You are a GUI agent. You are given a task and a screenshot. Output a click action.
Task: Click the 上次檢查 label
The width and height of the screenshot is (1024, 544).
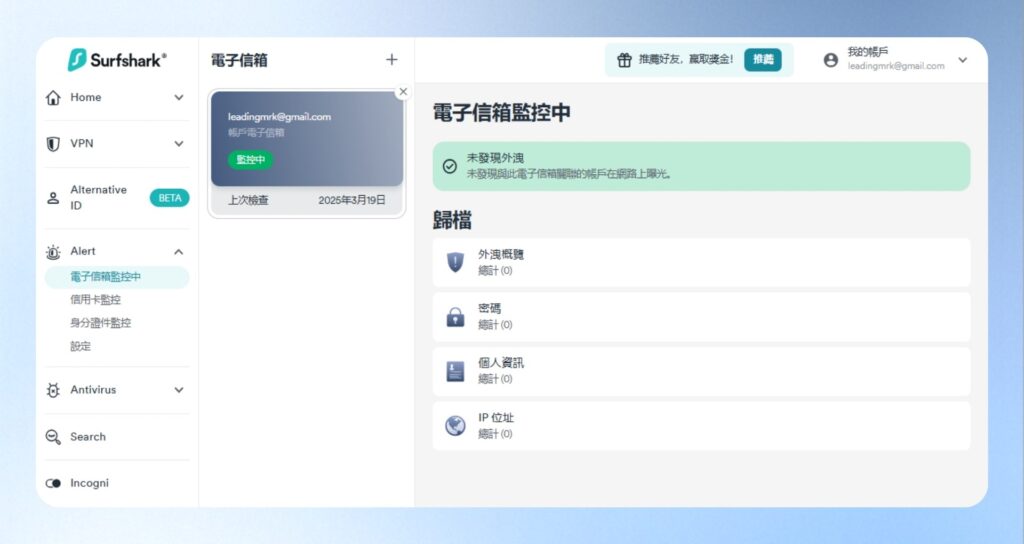click(x=248, y=200)
